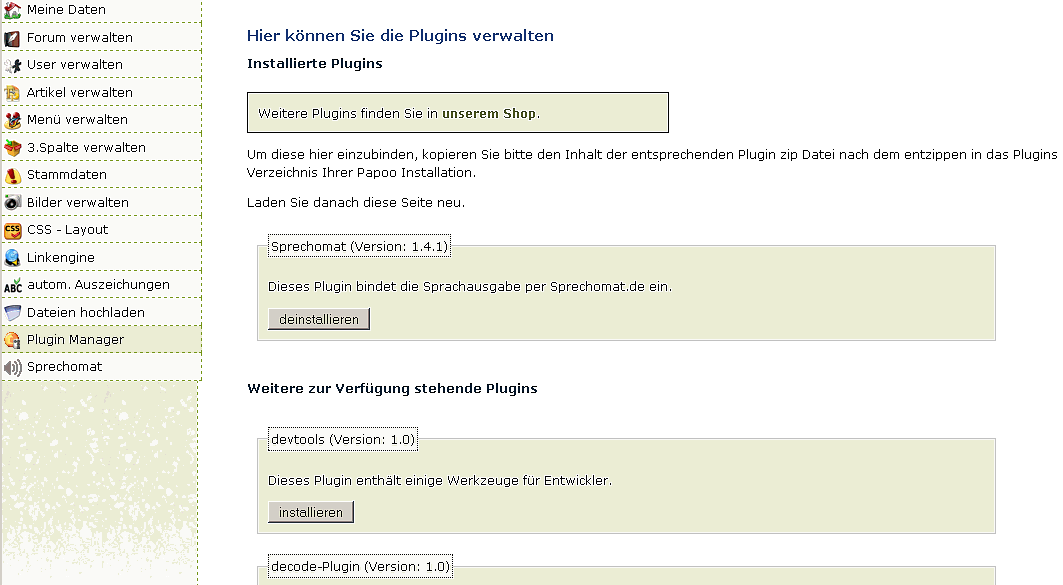Click the User verwalten figure icon
Image resolution: width=1063 pixels, height=585 pixels.
(x=12, y=65)
